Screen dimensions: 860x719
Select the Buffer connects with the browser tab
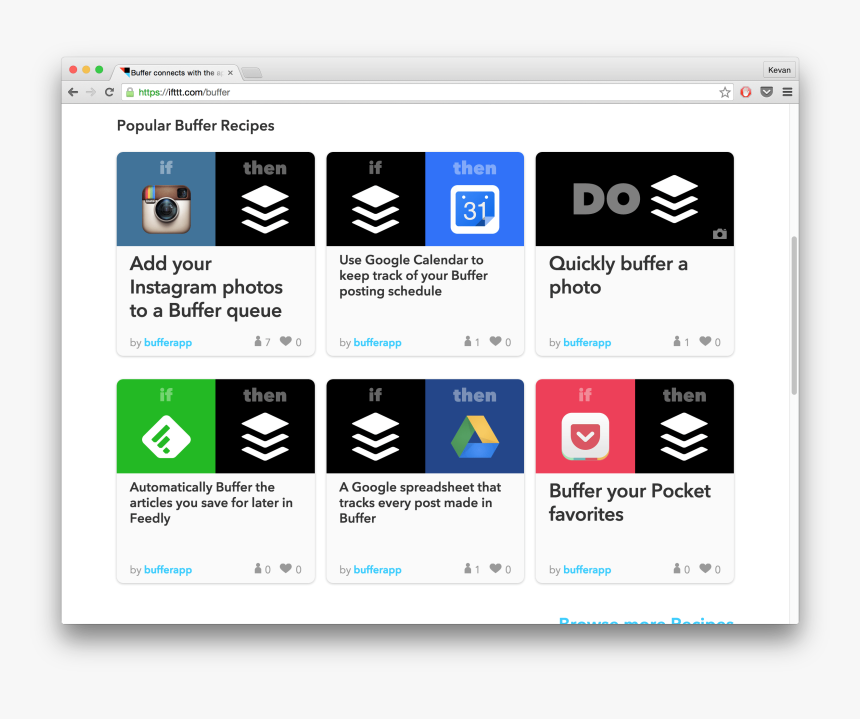tap(176, 72)
